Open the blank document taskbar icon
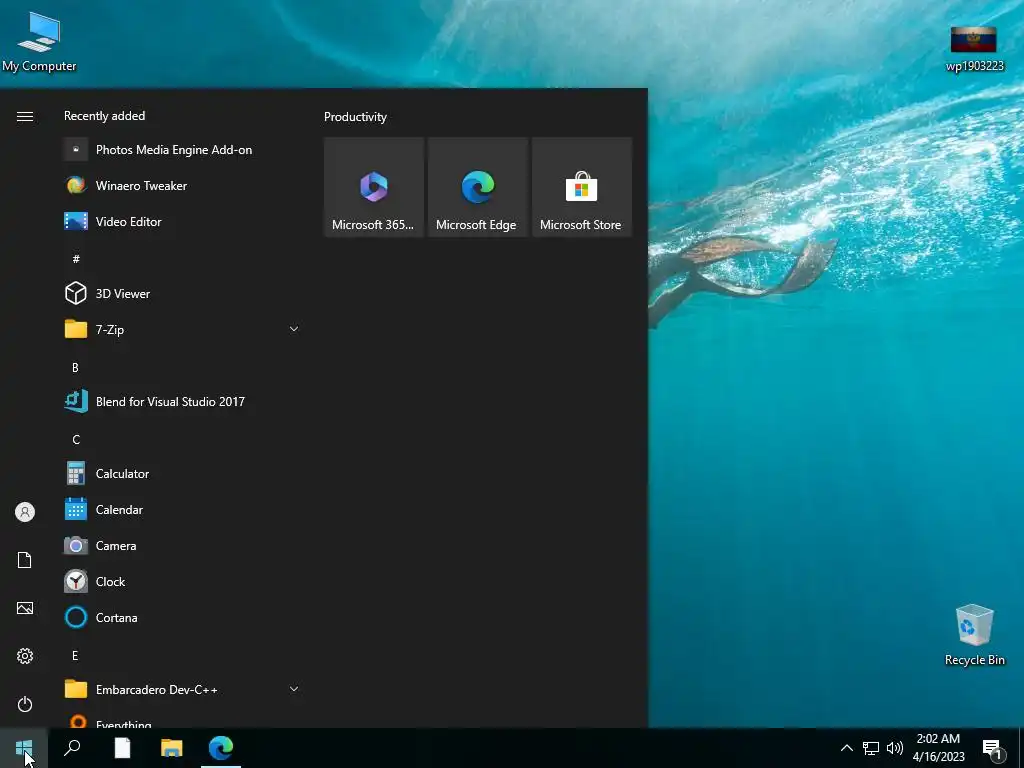Viewport: 1024px width, 768px height. pyautogui.click(x=122, y=748)
